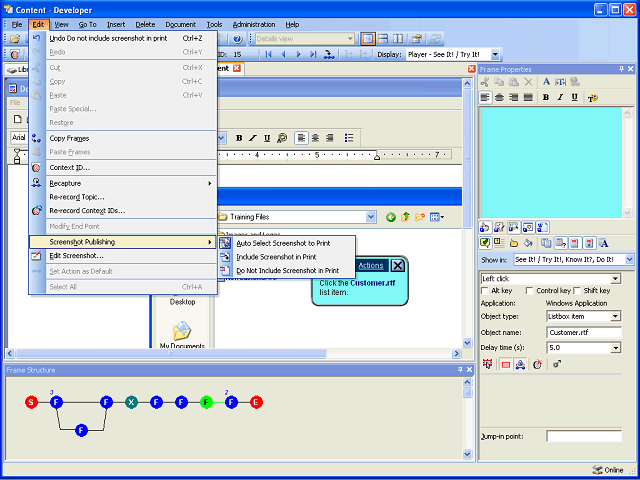Open the Delay time dropdown
640x480 pixels.
[x=616, y=348]
